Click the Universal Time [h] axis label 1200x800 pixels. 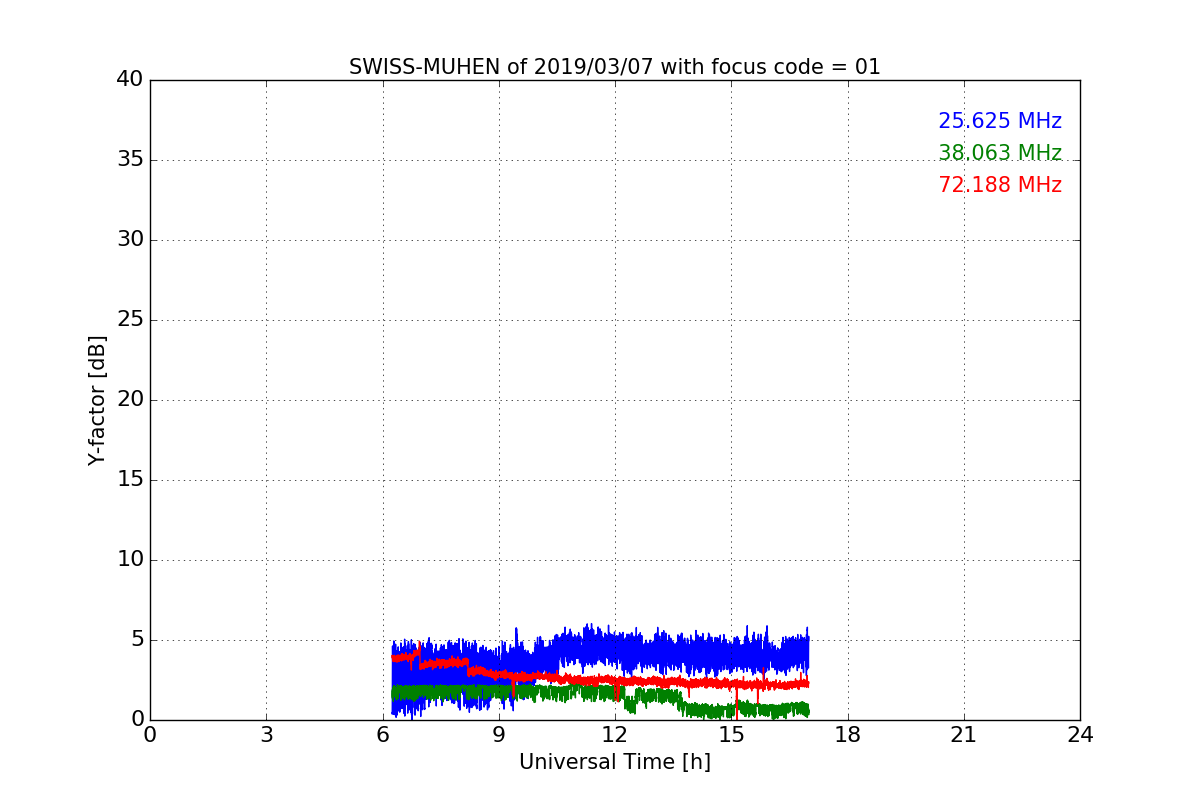click(x=615, y=762)
